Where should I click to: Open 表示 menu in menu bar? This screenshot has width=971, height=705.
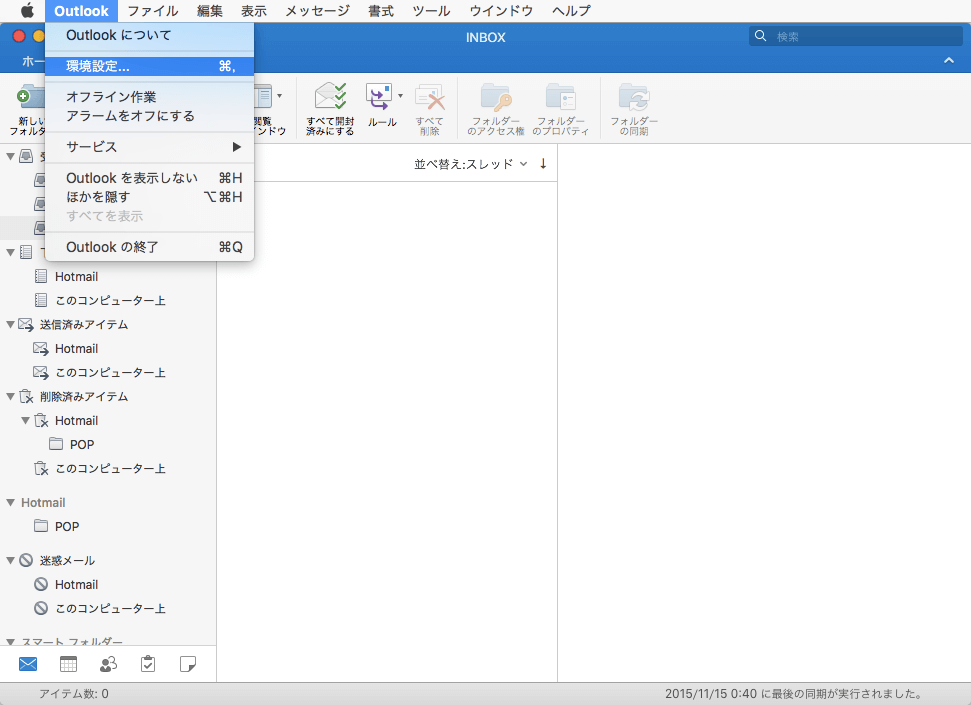(x=253, y=11)
